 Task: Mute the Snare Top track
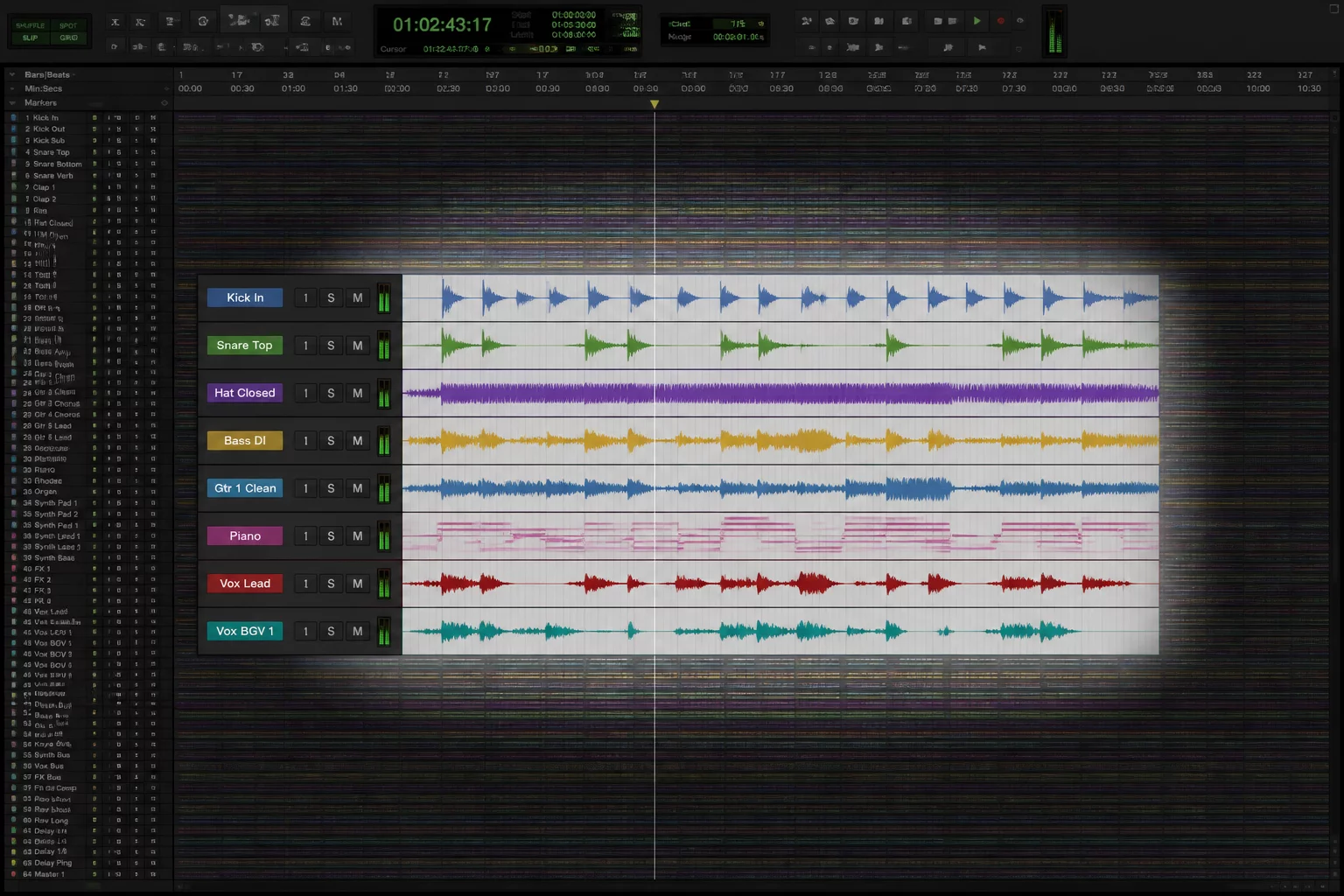pyautogui.click(x=357, y=346)
